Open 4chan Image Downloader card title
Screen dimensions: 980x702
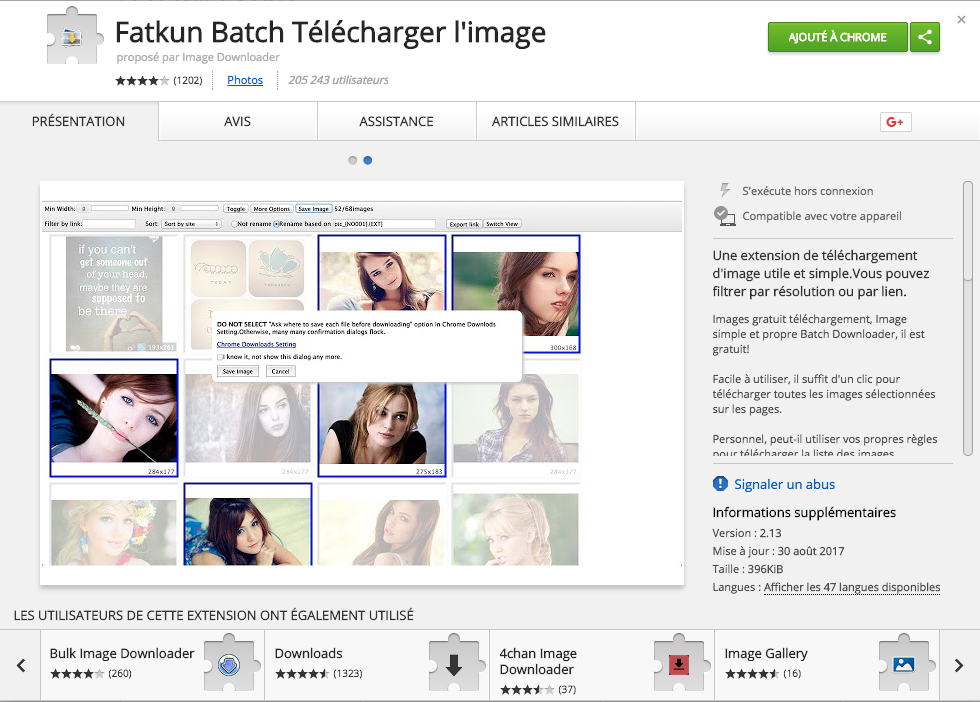(x=538, y=661)
